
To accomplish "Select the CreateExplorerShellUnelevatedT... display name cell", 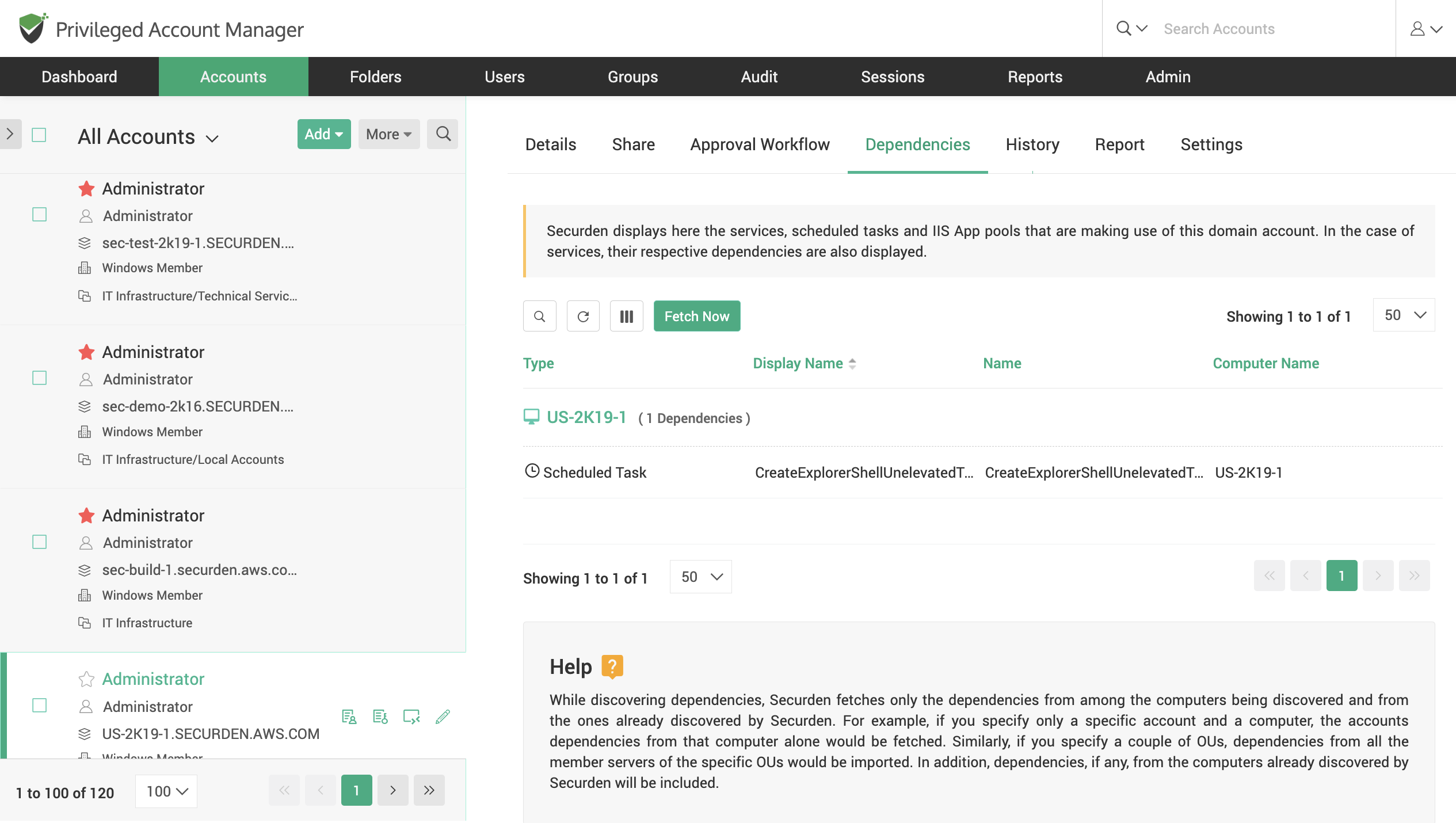I will [864, 473].
